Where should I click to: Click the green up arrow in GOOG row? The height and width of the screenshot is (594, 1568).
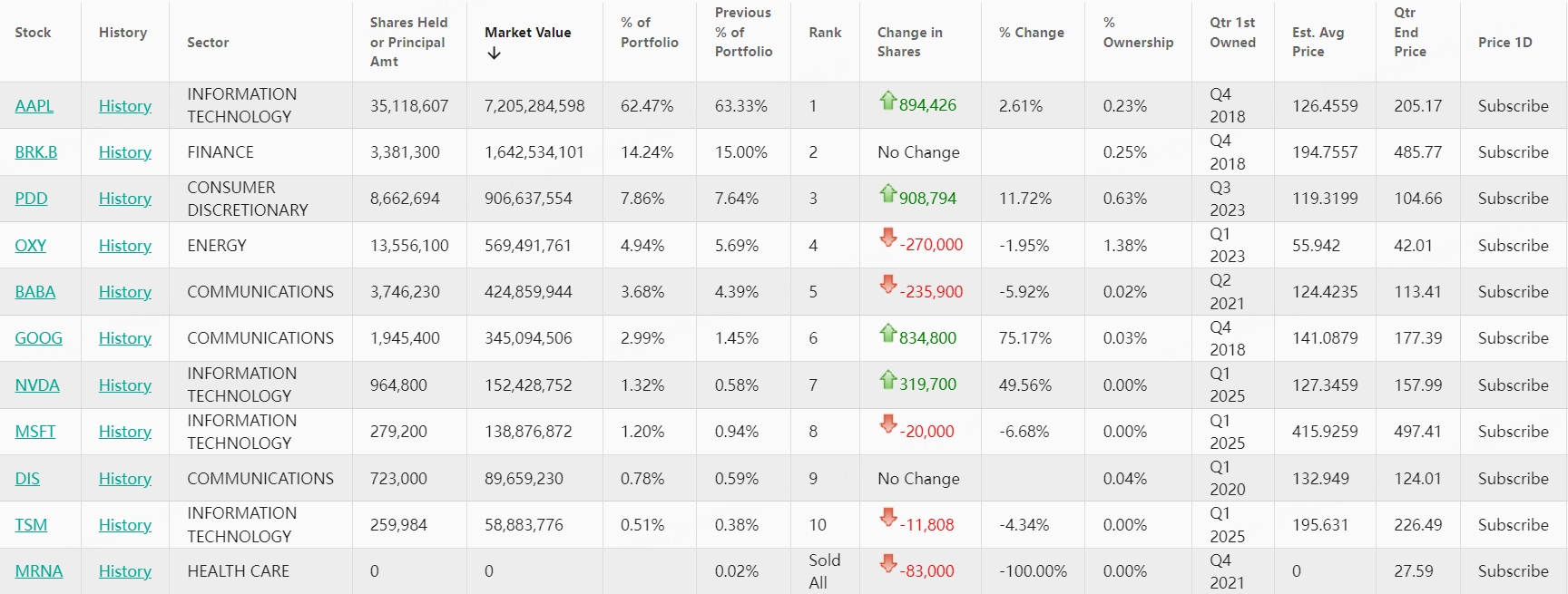[x=887, y=334]
